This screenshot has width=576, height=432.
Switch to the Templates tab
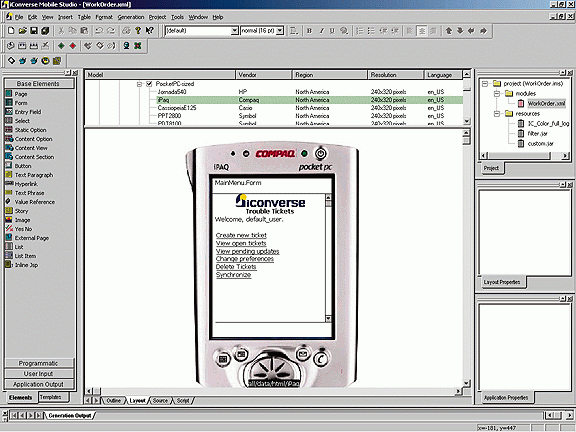pyautogui.click(x=50, y=397)
